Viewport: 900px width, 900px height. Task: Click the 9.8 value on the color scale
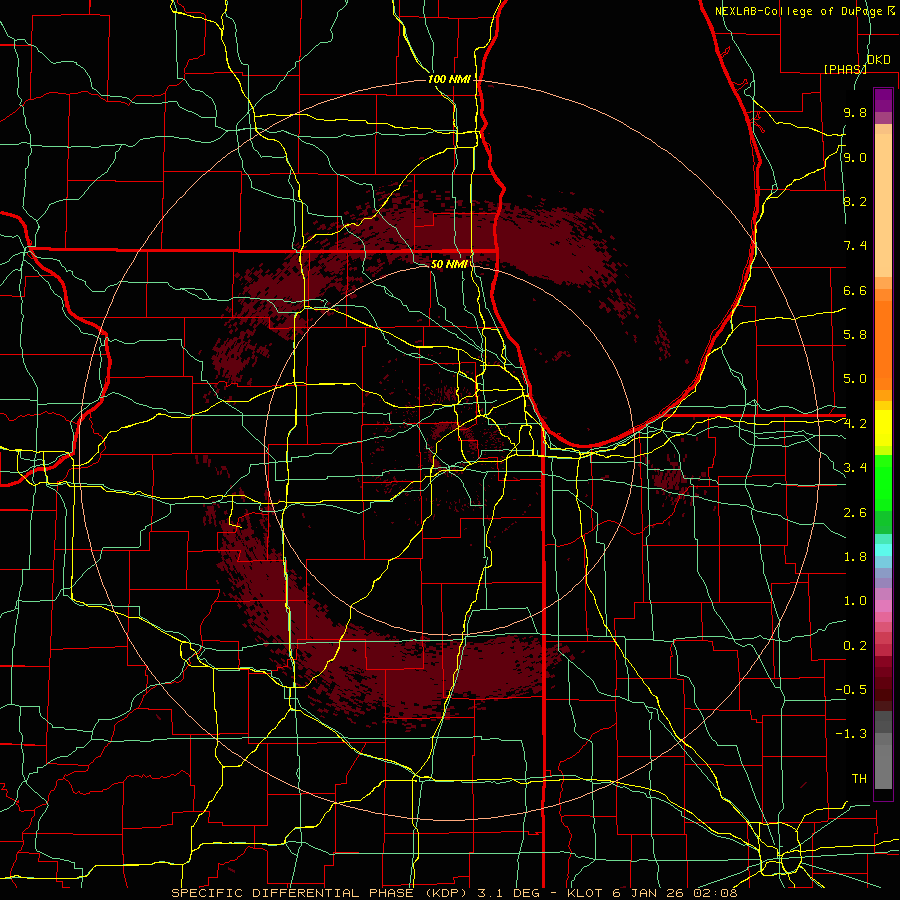[x=855, y=112]
